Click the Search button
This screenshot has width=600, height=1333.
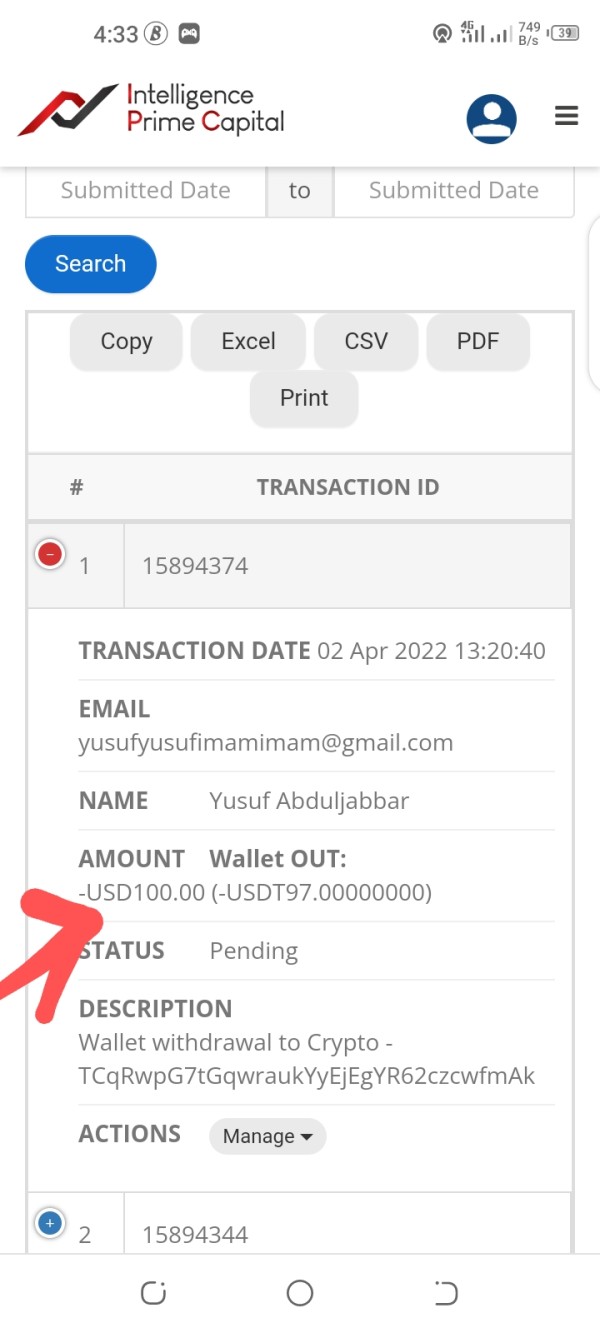(x=90, y=264)
